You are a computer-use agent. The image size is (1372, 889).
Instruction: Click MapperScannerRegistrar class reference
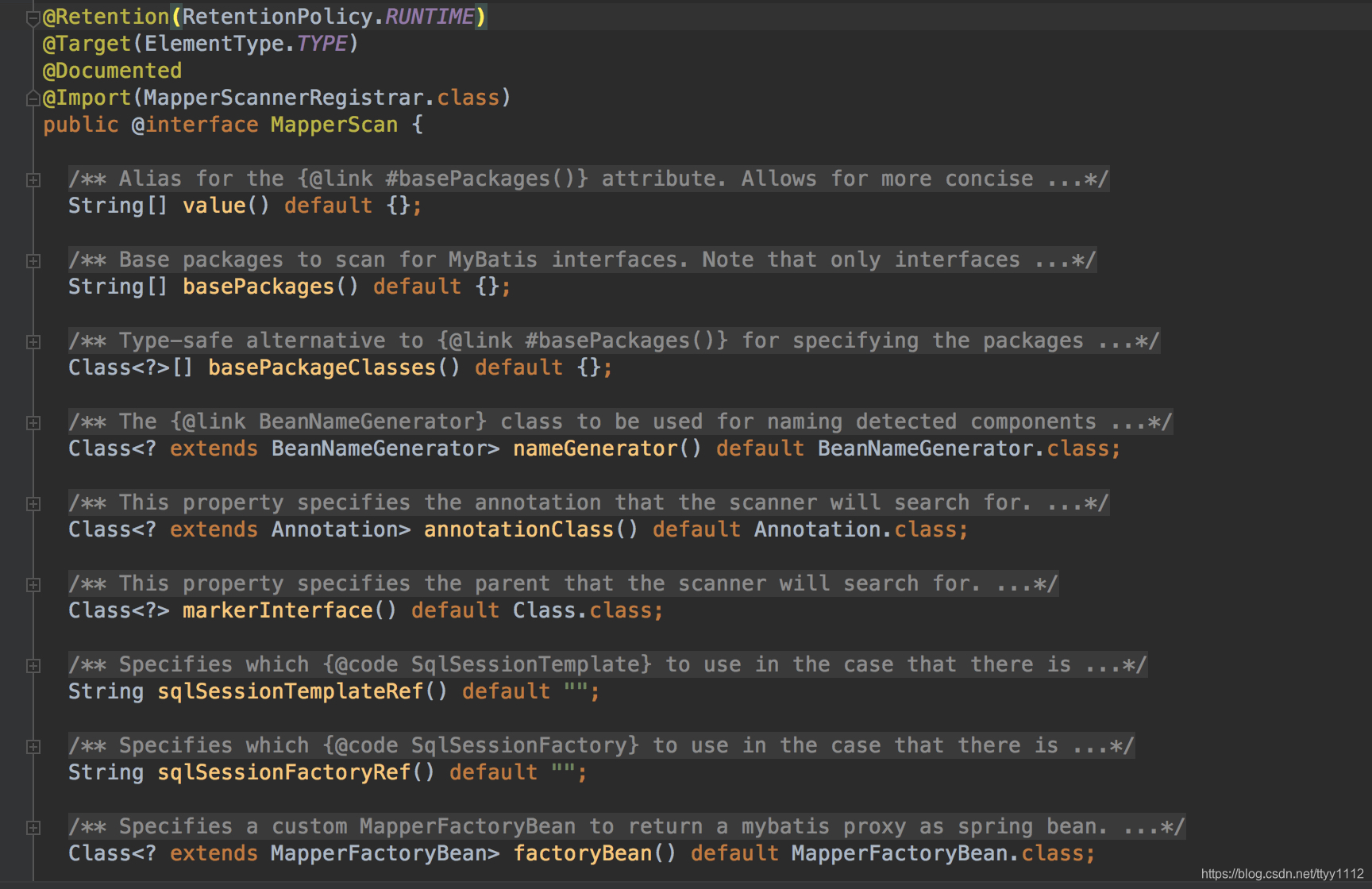point(283,98)
